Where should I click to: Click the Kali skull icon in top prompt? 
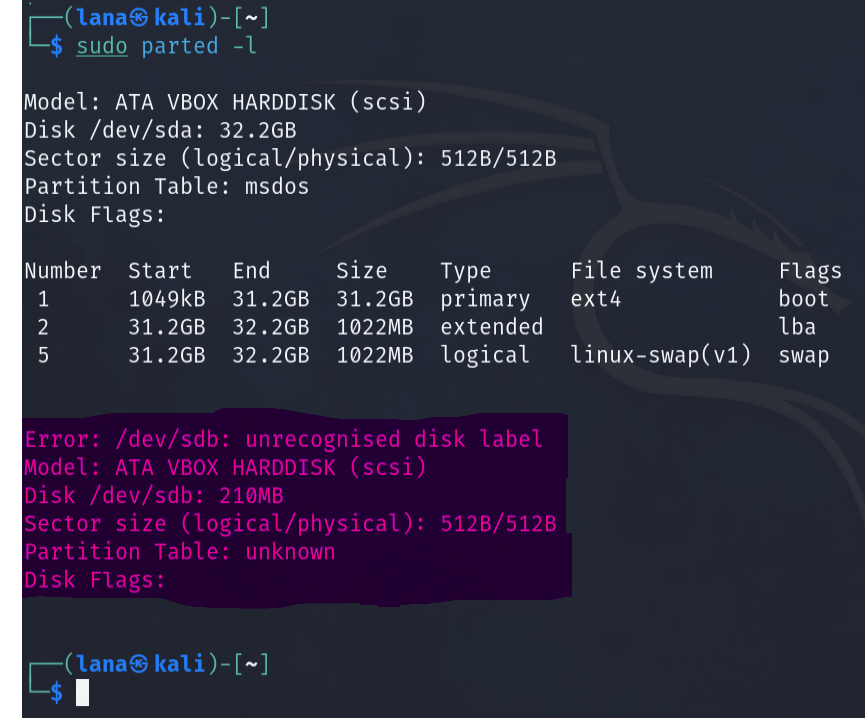138,18
